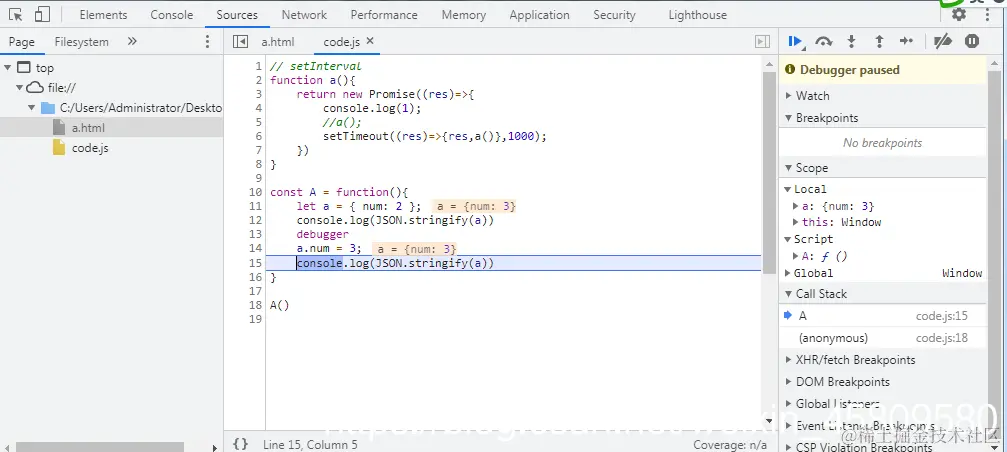Expand the this: Window entry

[x=796, y=222]
